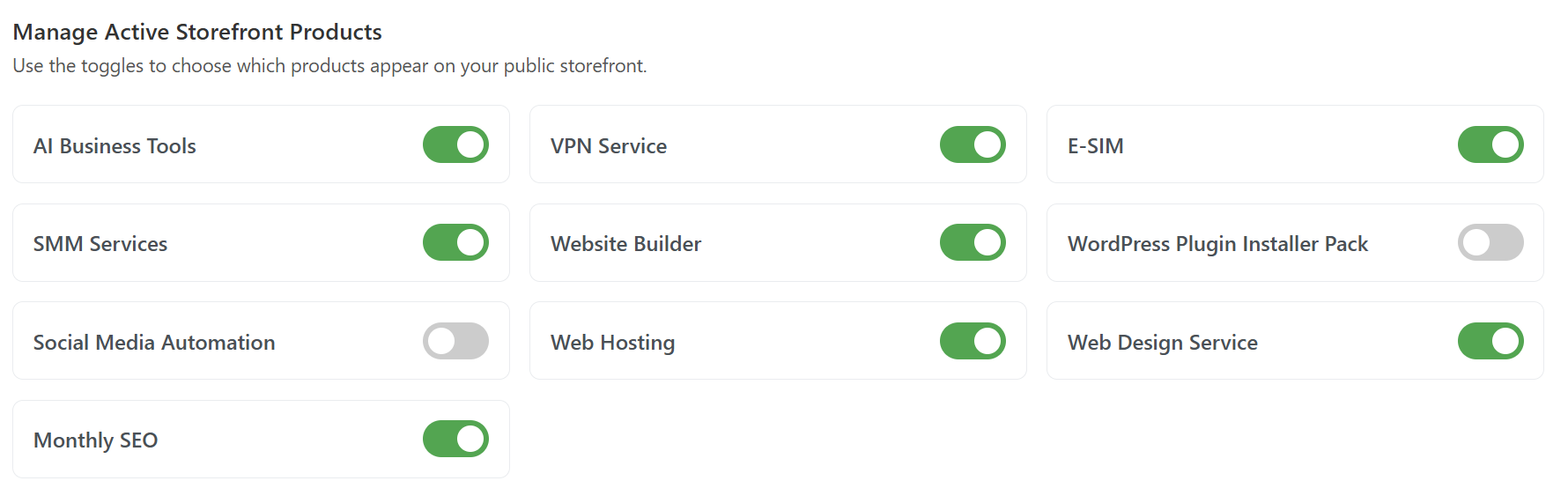This screenshot has height=503, width=1568.
Task: Select the Web Hosting product name
Action: 612,343
